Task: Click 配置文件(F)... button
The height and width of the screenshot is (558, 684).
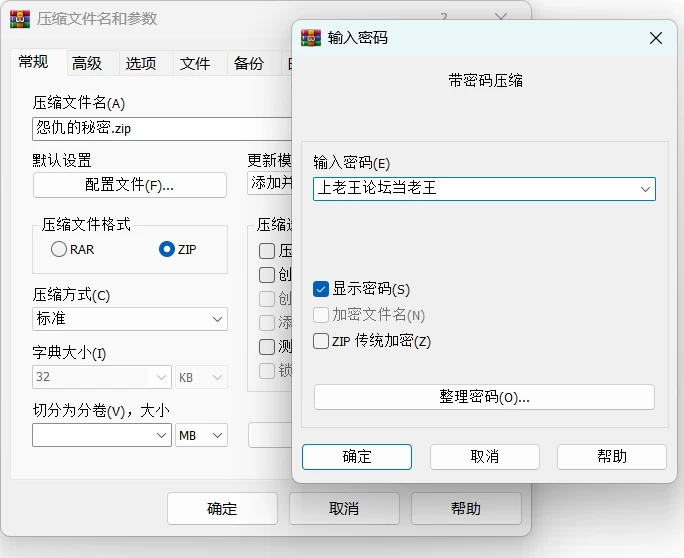Action: [x=130, y=185]
